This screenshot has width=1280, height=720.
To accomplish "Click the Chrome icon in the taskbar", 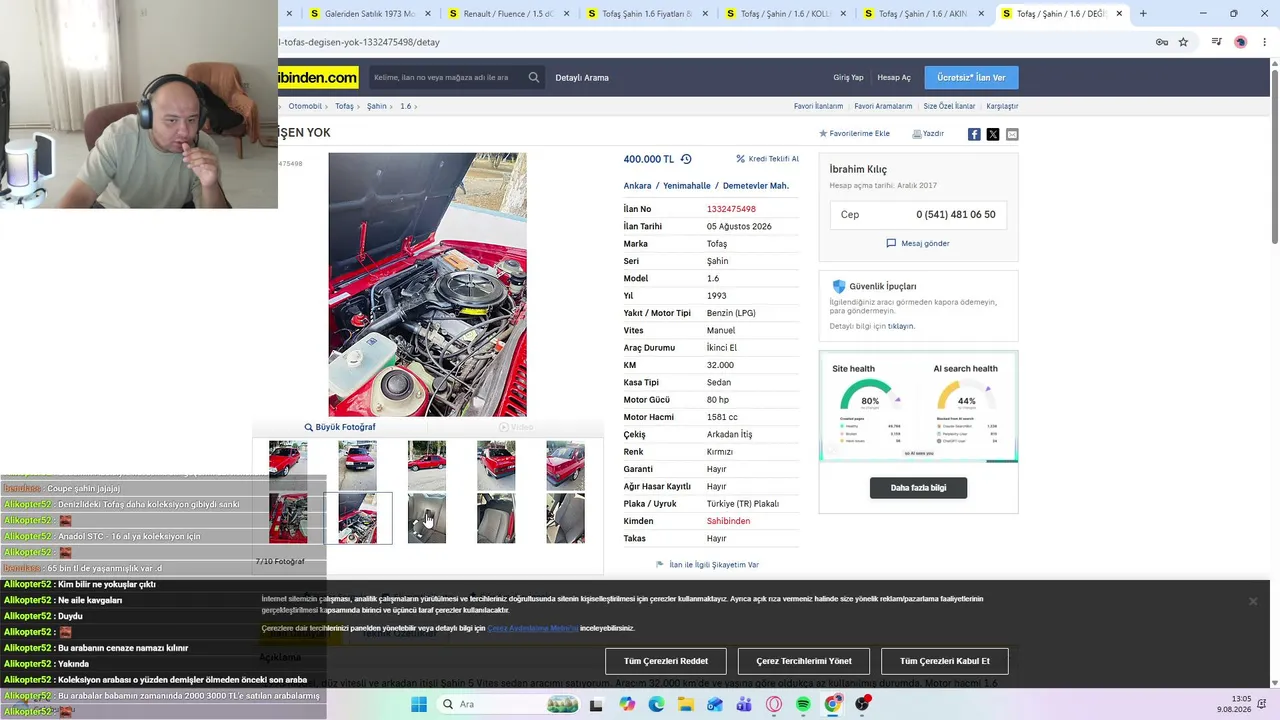I will pos(833,704).
